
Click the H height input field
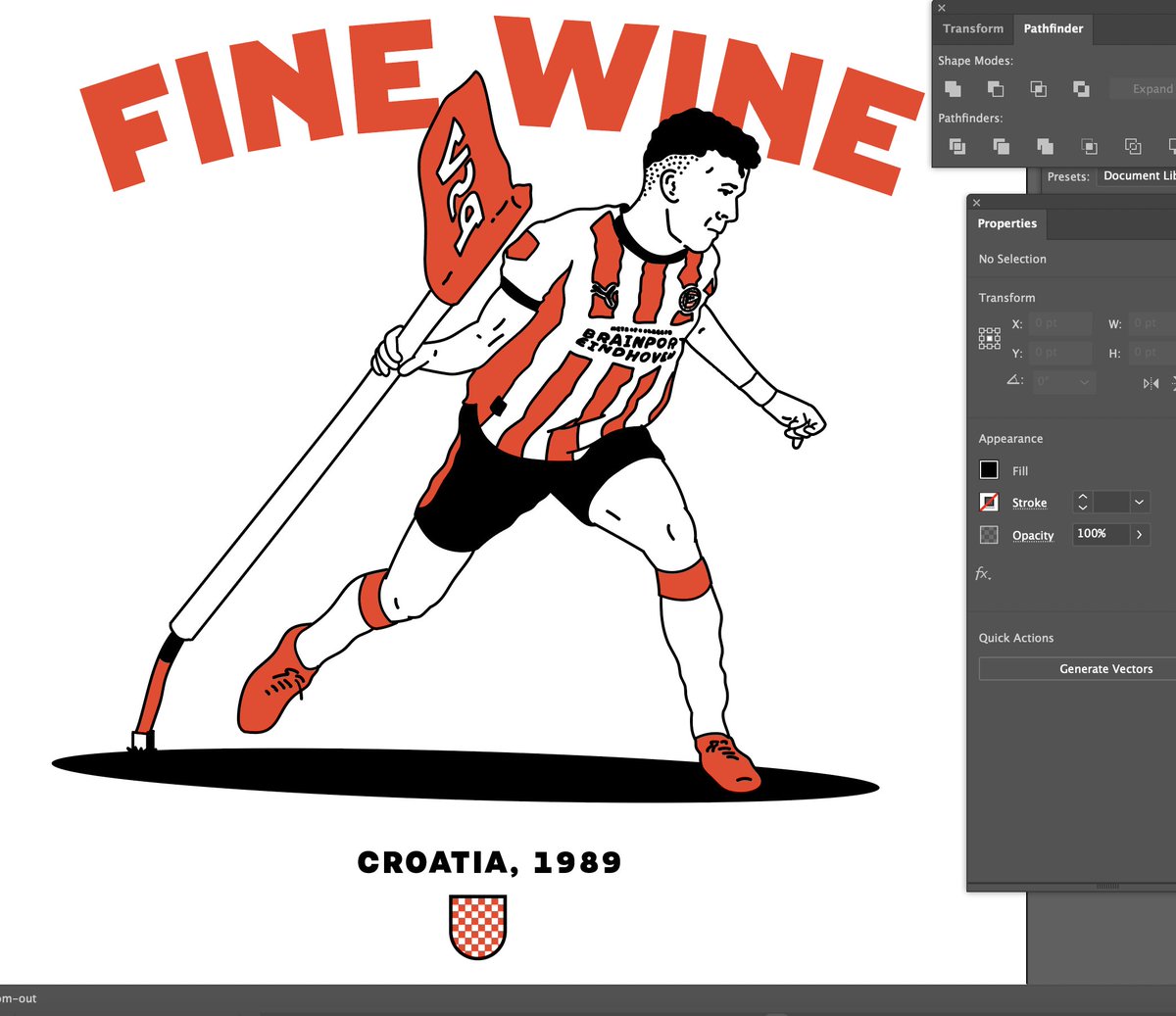click(1153, 353)
